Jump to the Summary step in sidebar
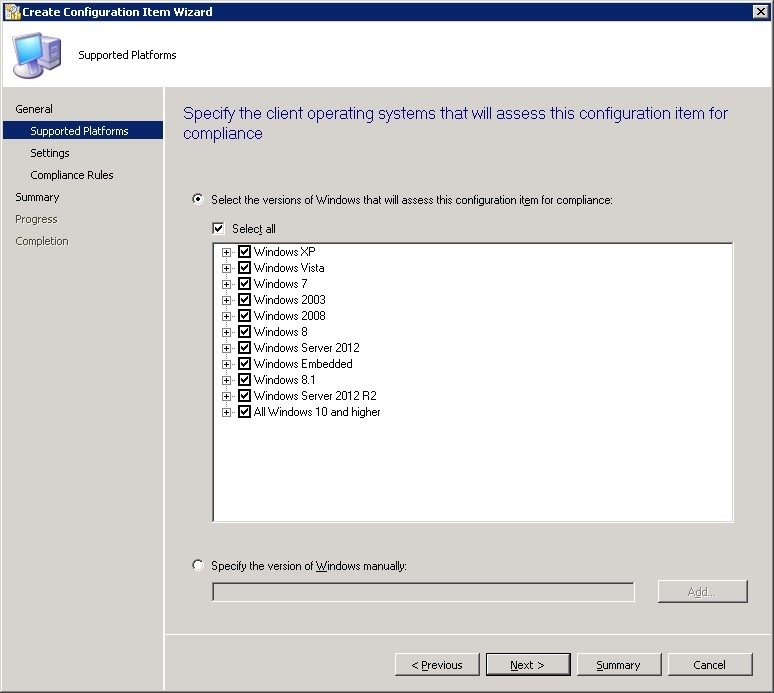 point(37,197)
